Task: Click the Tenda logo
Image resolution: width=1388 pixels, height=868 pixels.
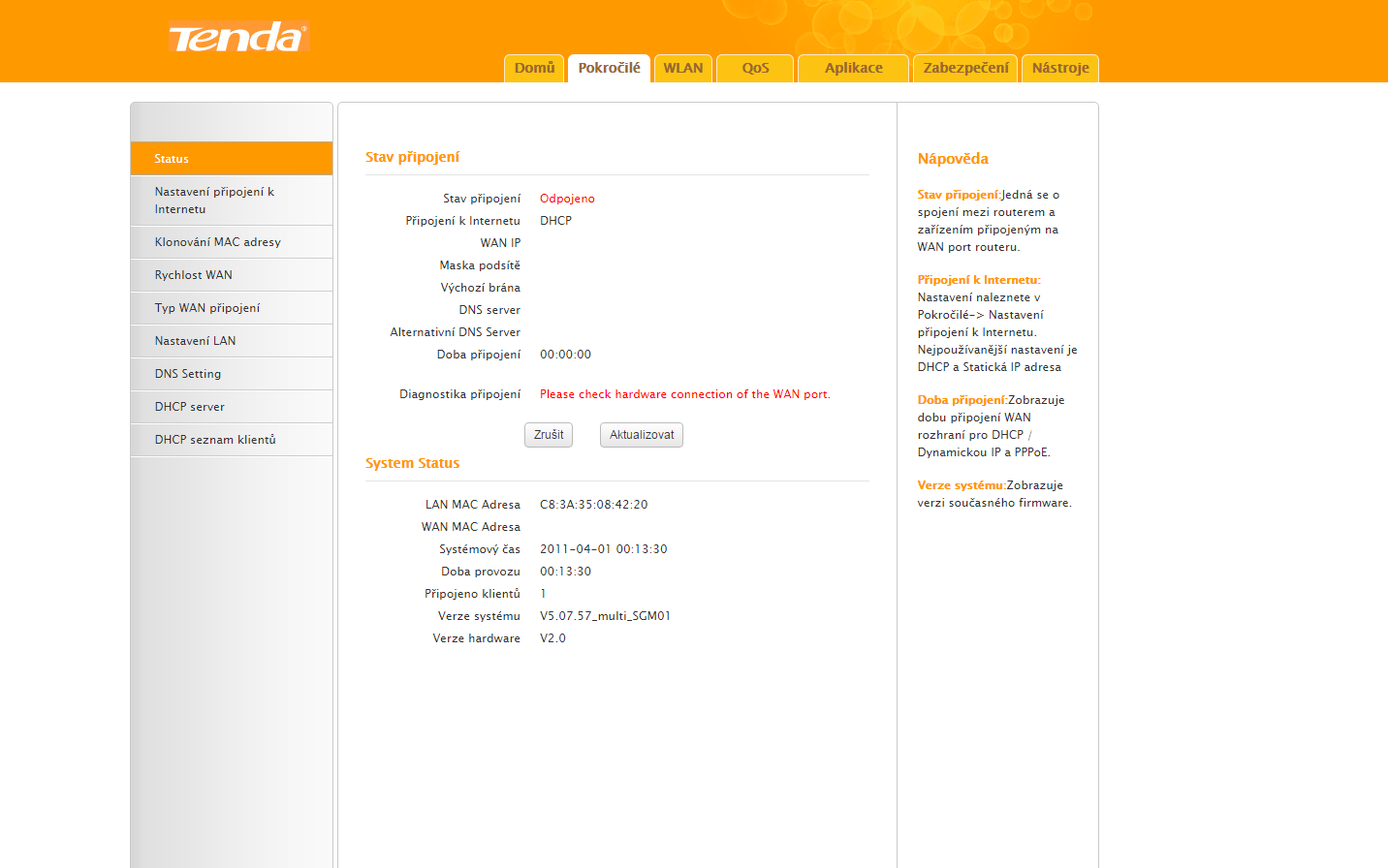Action: [x=238, y=38]
